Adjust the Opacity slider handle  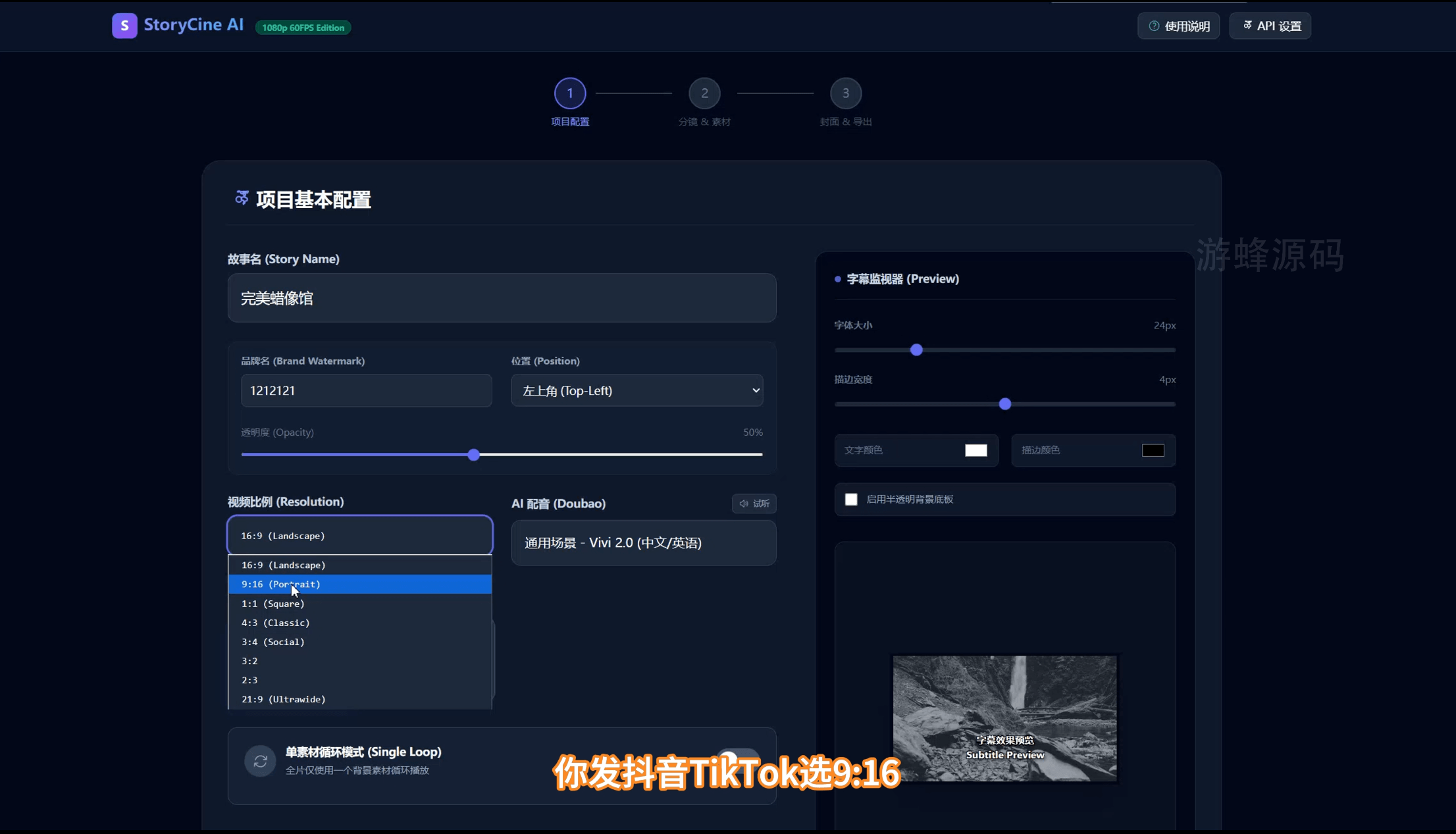click(x=474, y=455)
